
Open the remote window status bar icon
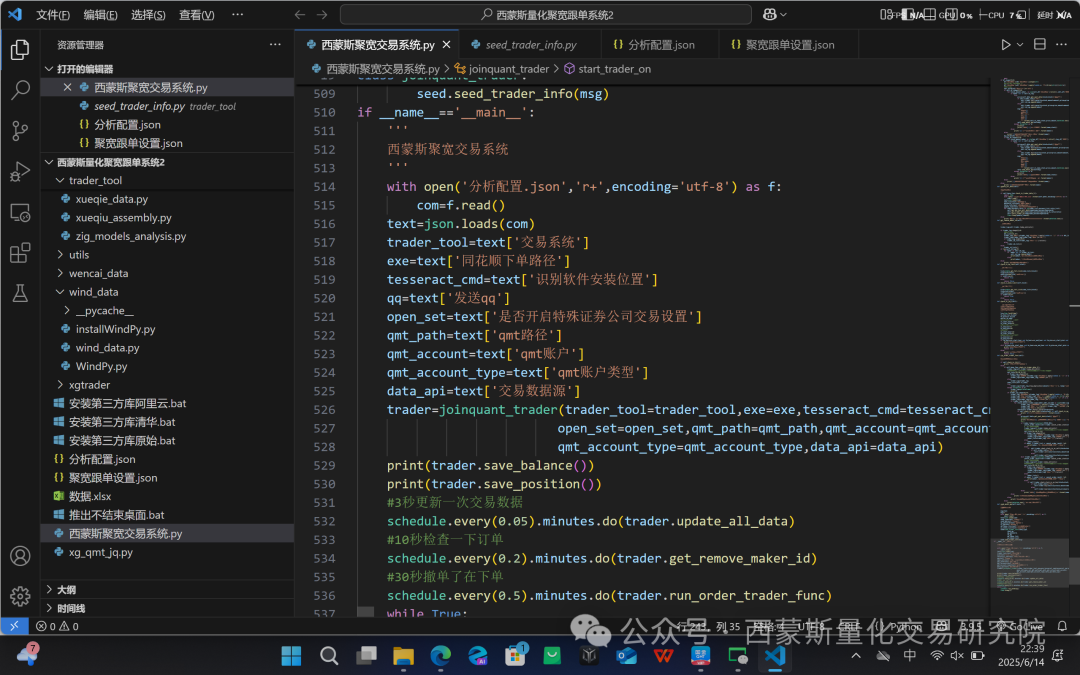(x=14, y=626)
